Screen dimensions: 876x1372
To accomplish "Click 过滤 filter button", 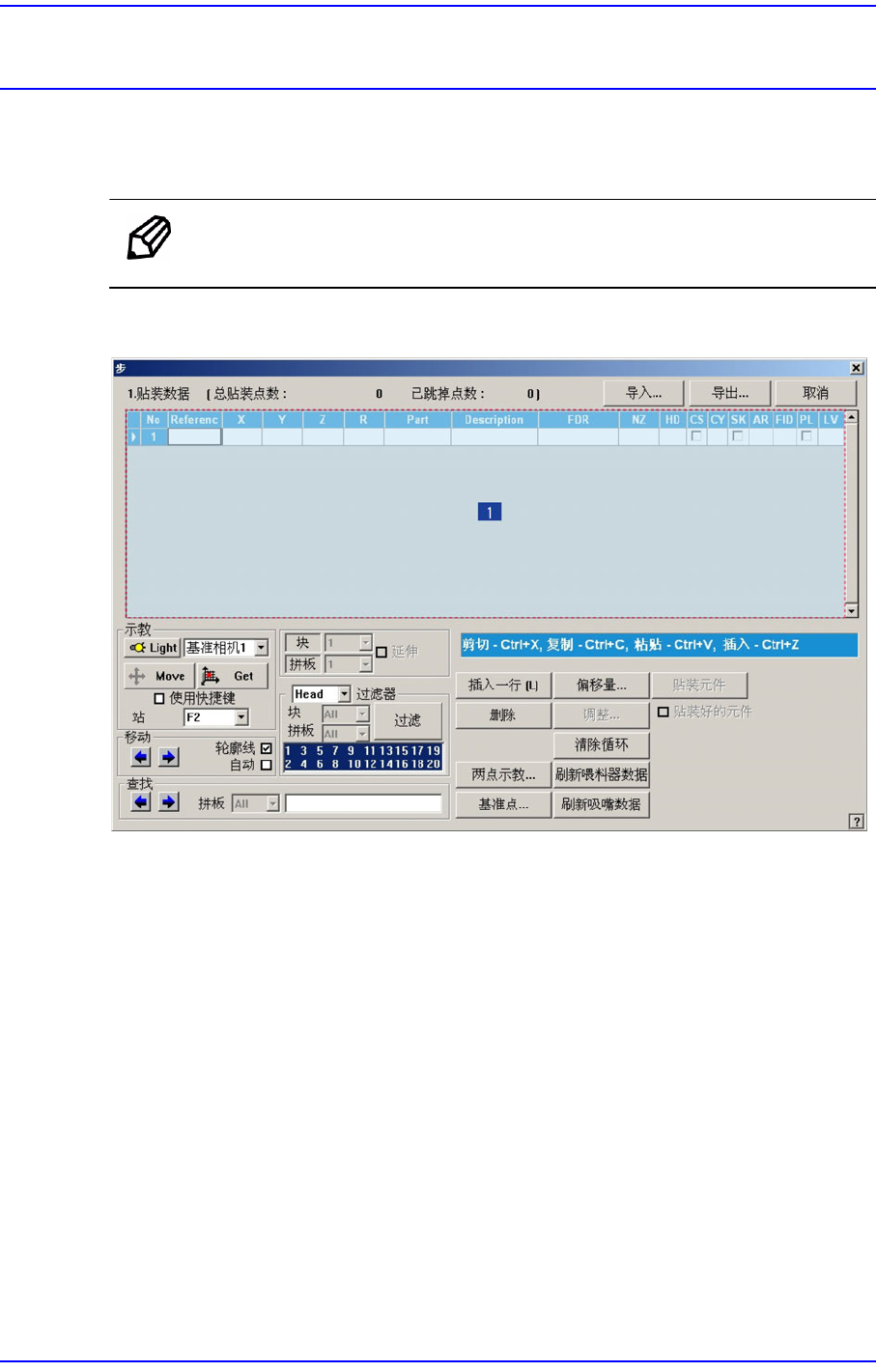I will (x=408, y=720).
